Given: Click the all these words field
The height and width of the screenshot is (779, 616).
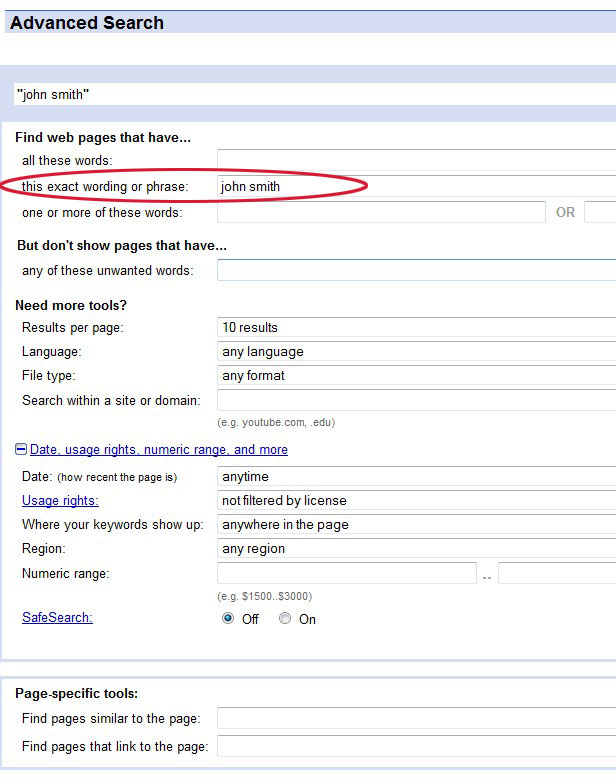Looking at the screenshot, I should click(416, 160).
